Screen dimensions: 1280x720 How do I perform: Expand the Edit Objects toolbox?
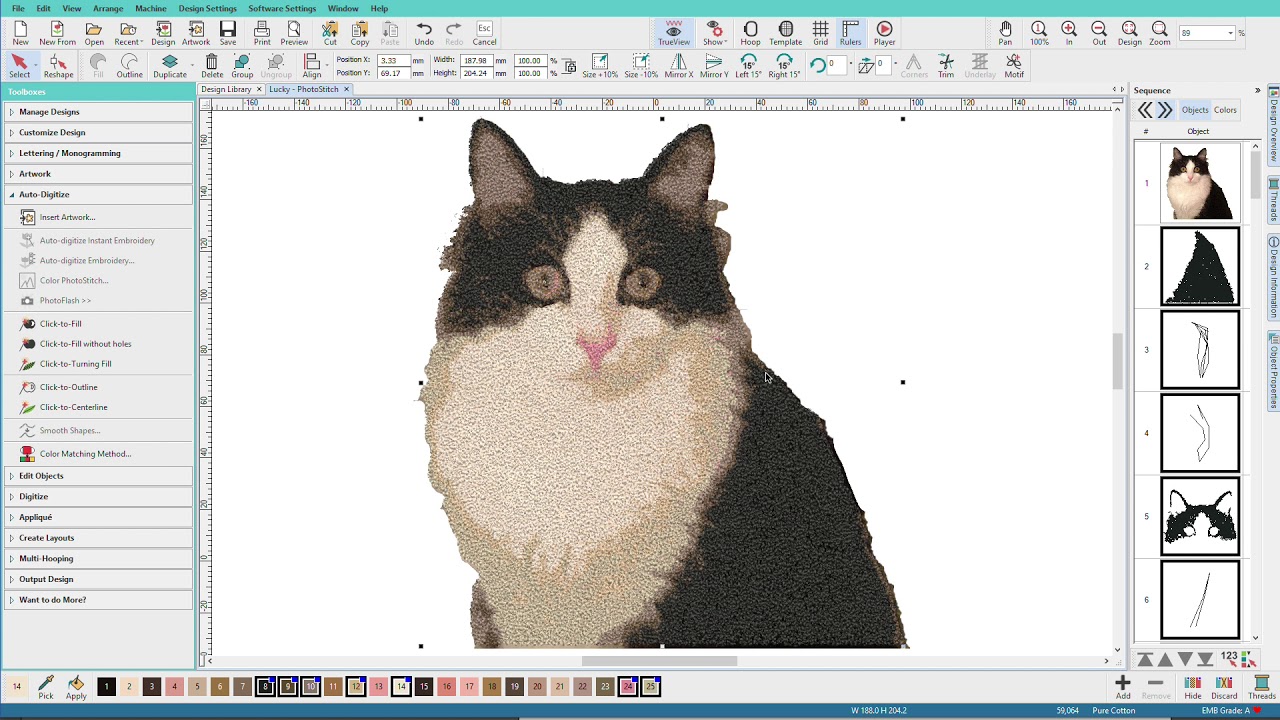click(x=98, y=476)
